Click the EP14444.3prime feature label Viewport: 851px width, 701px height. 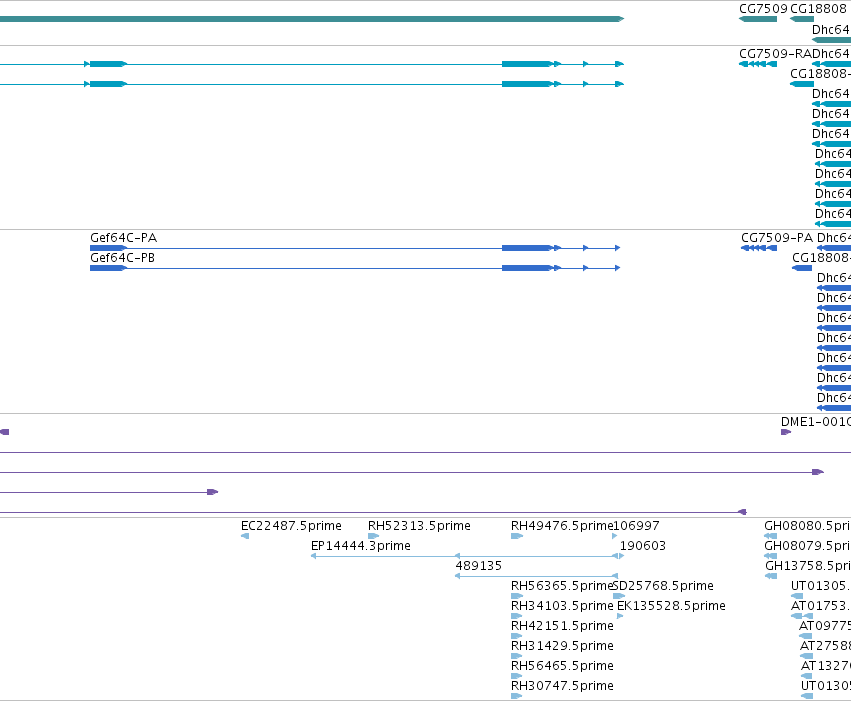point(360,546)
